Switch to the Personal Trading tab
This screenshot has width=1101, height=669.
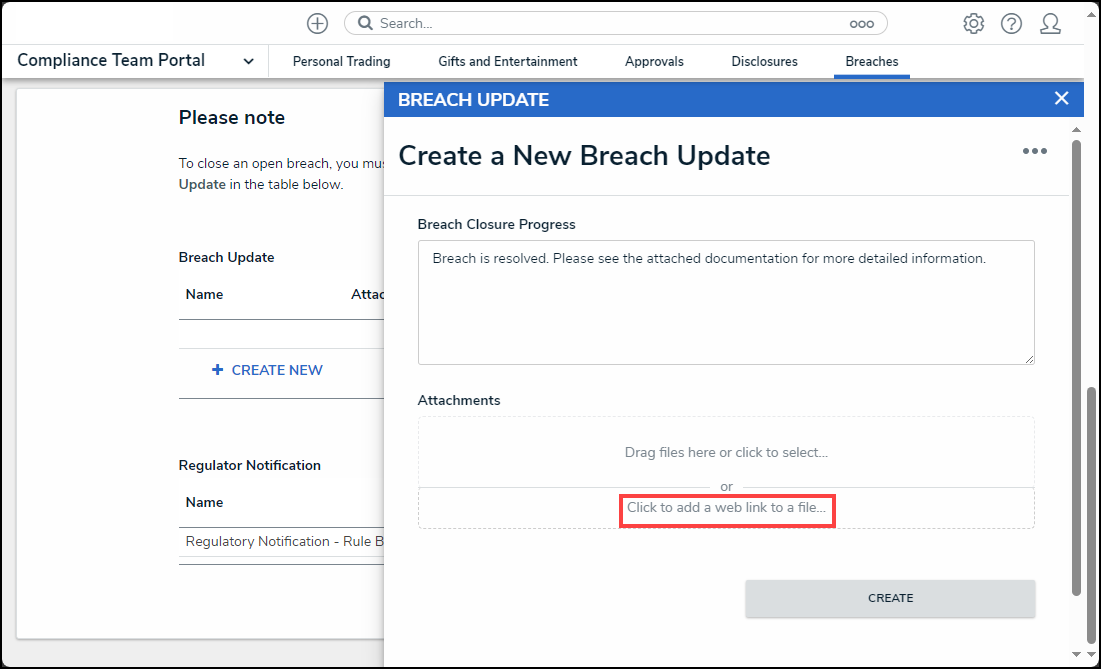(x=341, y=61)
